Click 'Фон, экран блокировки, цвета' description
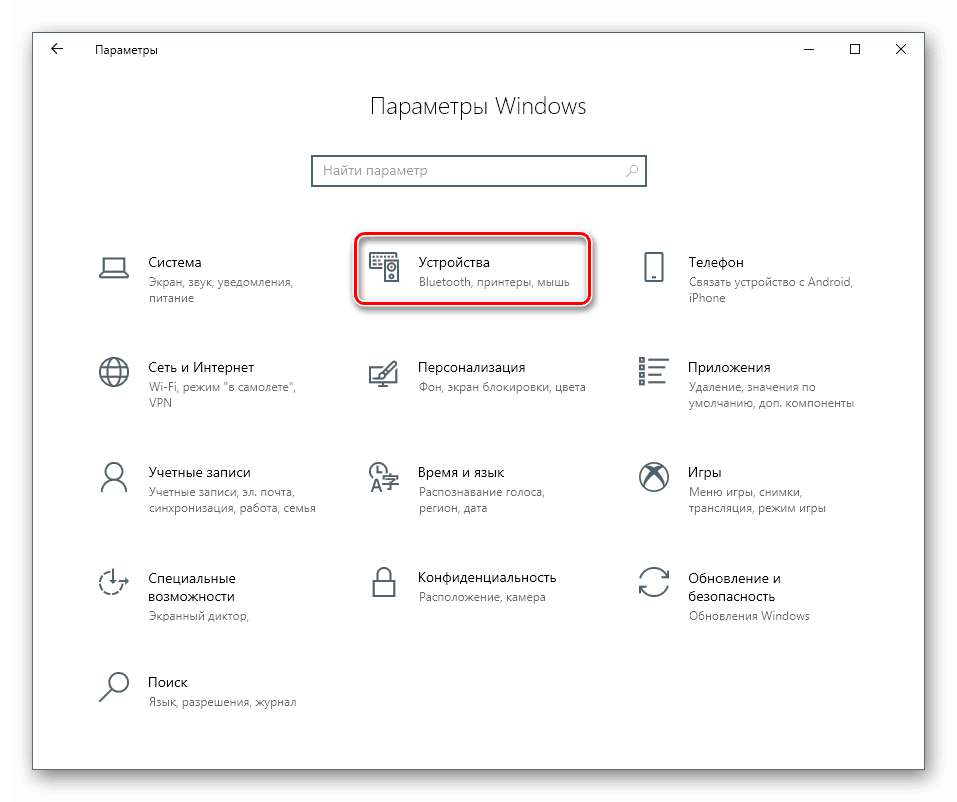 [x=502, y=387]
